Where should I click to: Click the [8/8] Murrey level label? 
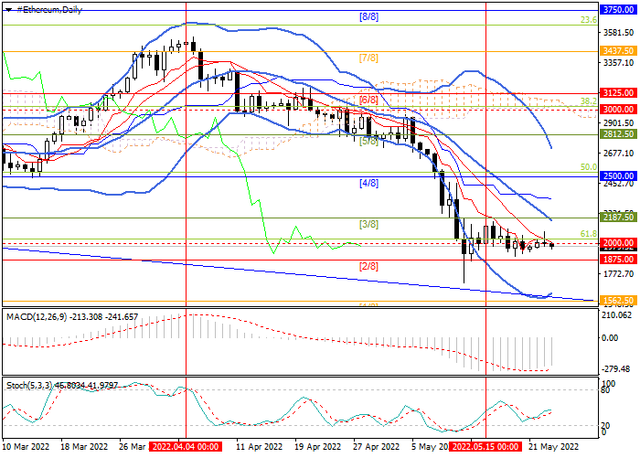(369, 17)
